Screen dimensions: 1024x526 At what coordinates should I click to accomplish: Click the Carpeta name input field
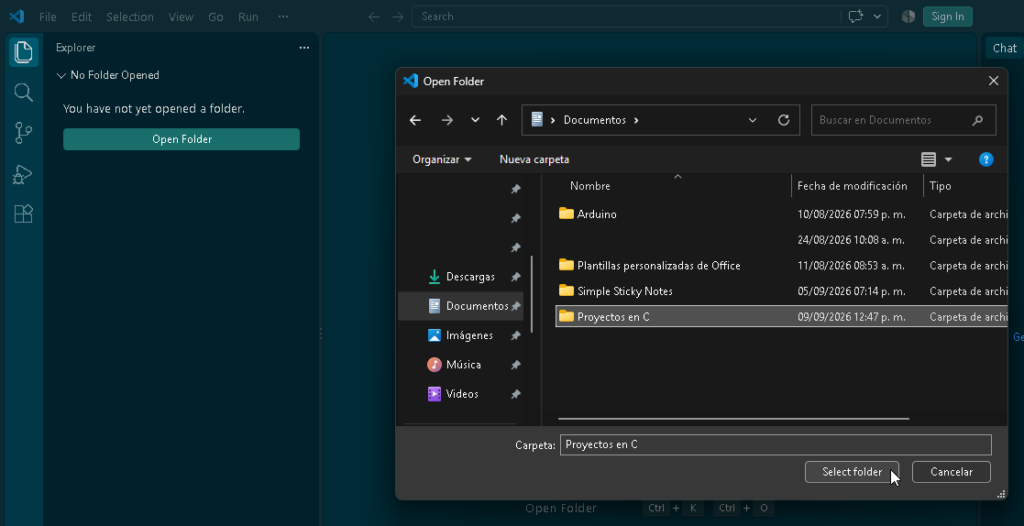point(776,445)
